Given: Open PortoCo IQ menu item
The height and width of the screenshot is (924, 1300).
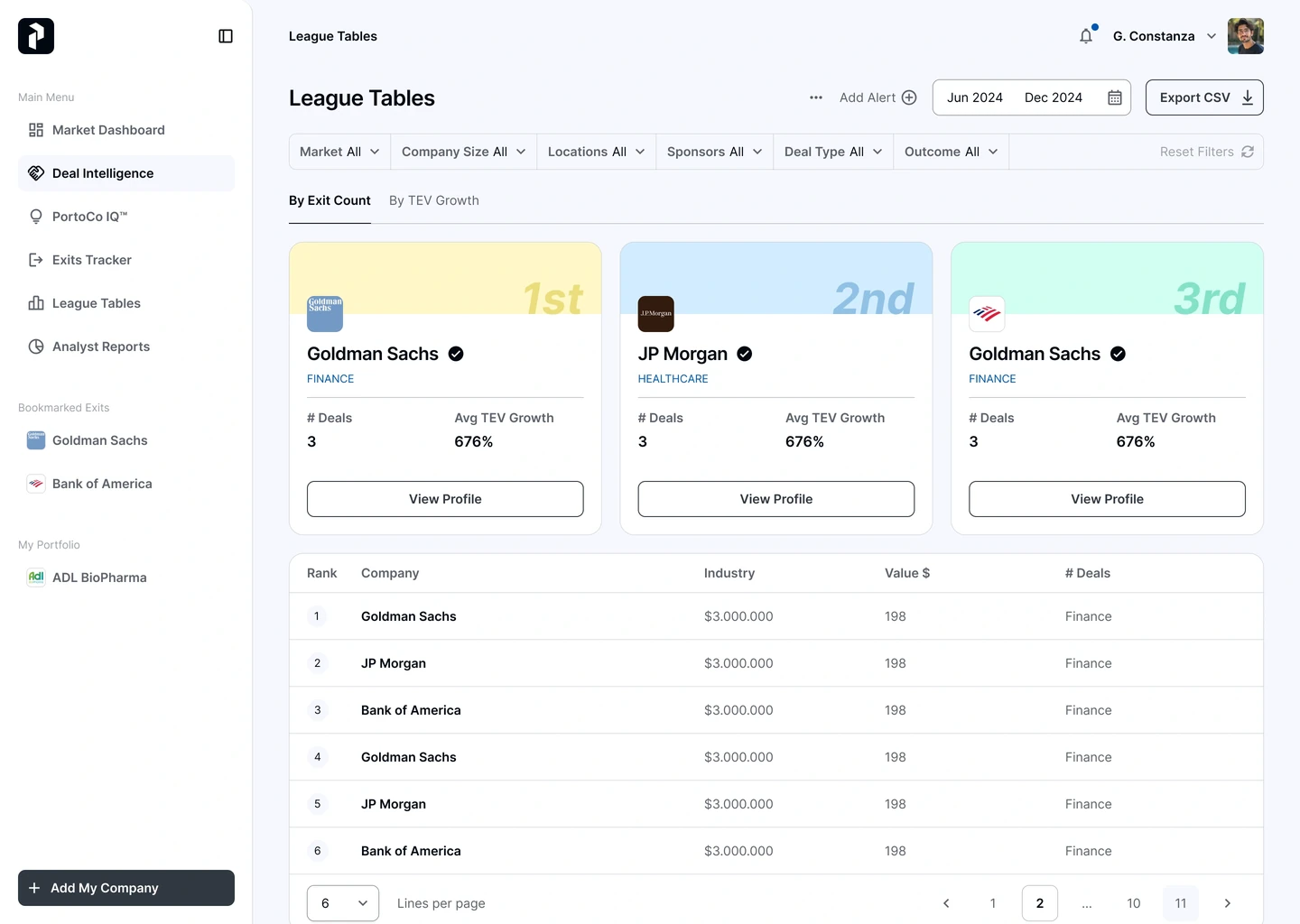Looking at the screenshot, I should (126, 217).
